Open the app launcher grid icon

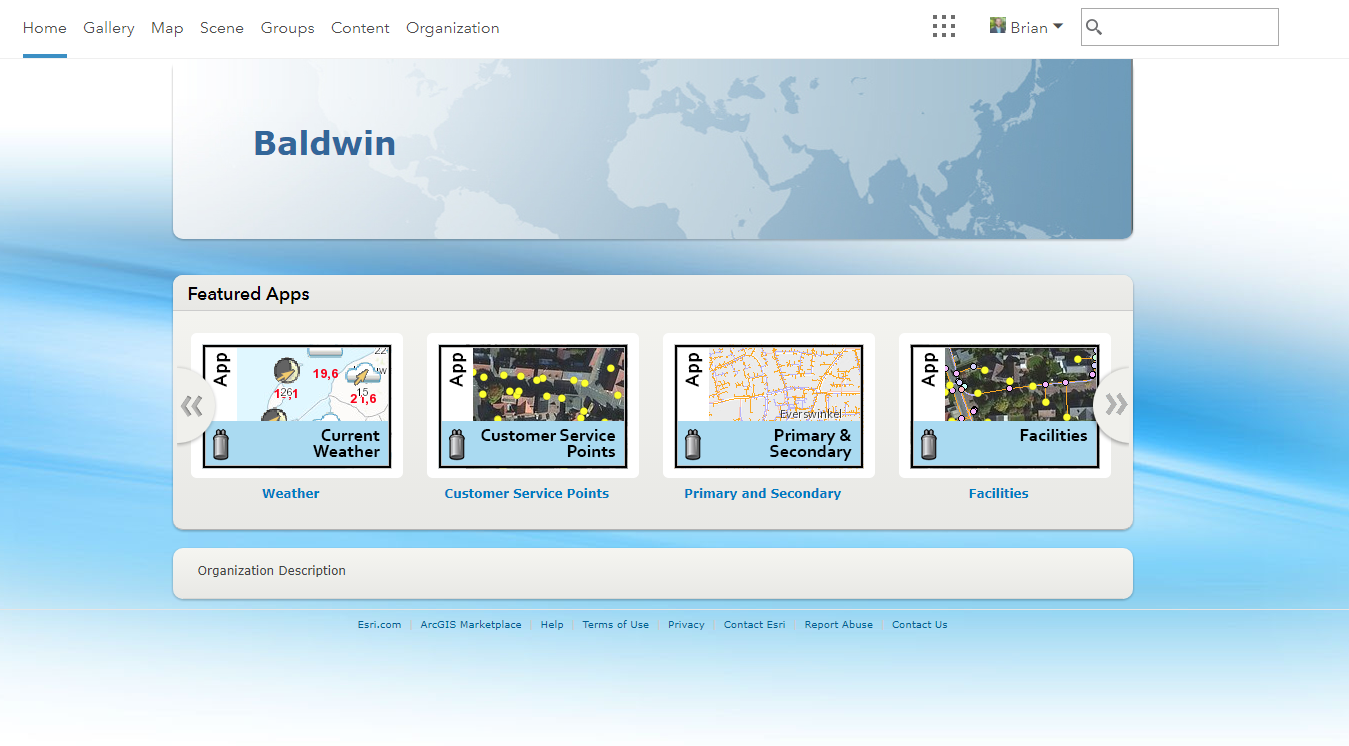coord(944,27)
